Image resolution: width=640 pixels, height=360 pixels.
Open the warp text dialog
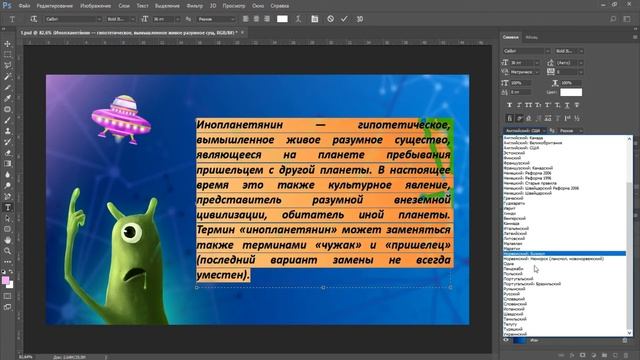click(x=298, y=19)
